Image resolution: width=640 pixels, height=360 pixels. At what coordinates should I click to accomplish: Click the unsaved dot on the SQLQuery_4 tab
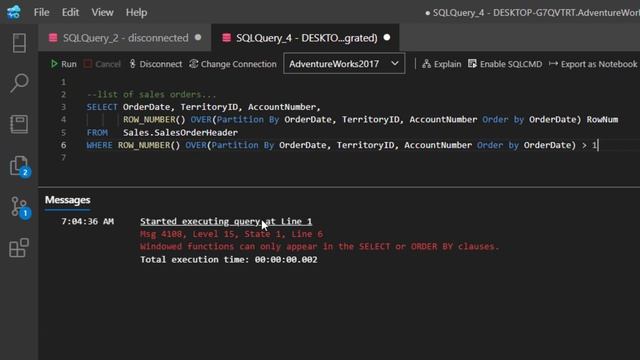click(x=387, y=38)
